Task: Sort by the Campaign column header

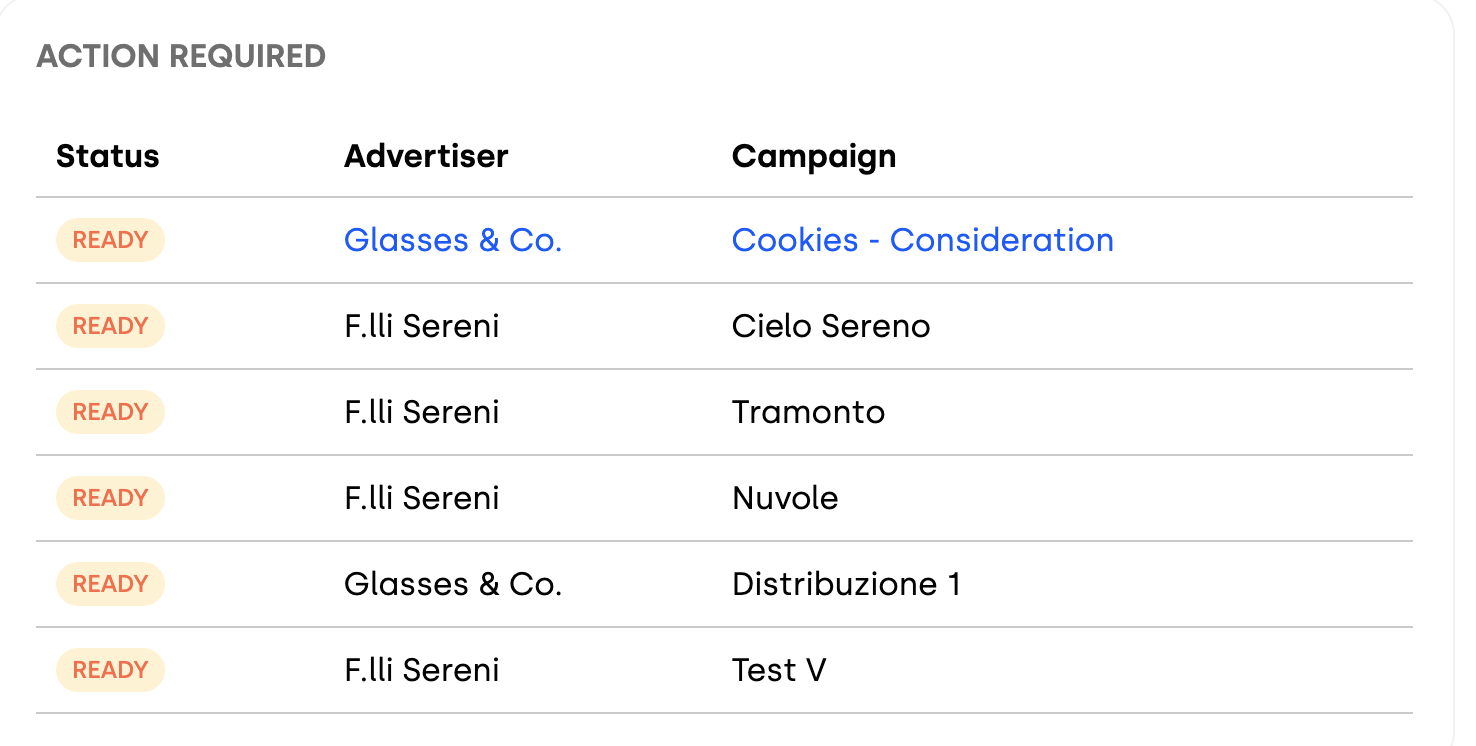Action: point(814,156)
